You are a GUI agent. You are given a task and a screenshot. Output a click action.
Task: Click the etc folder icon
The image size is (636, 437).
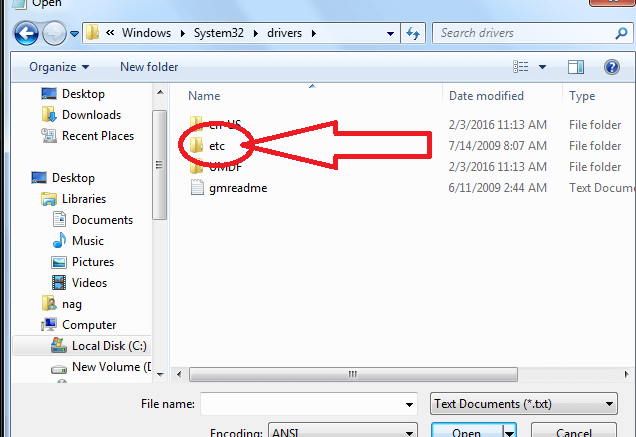coord(197,146)
